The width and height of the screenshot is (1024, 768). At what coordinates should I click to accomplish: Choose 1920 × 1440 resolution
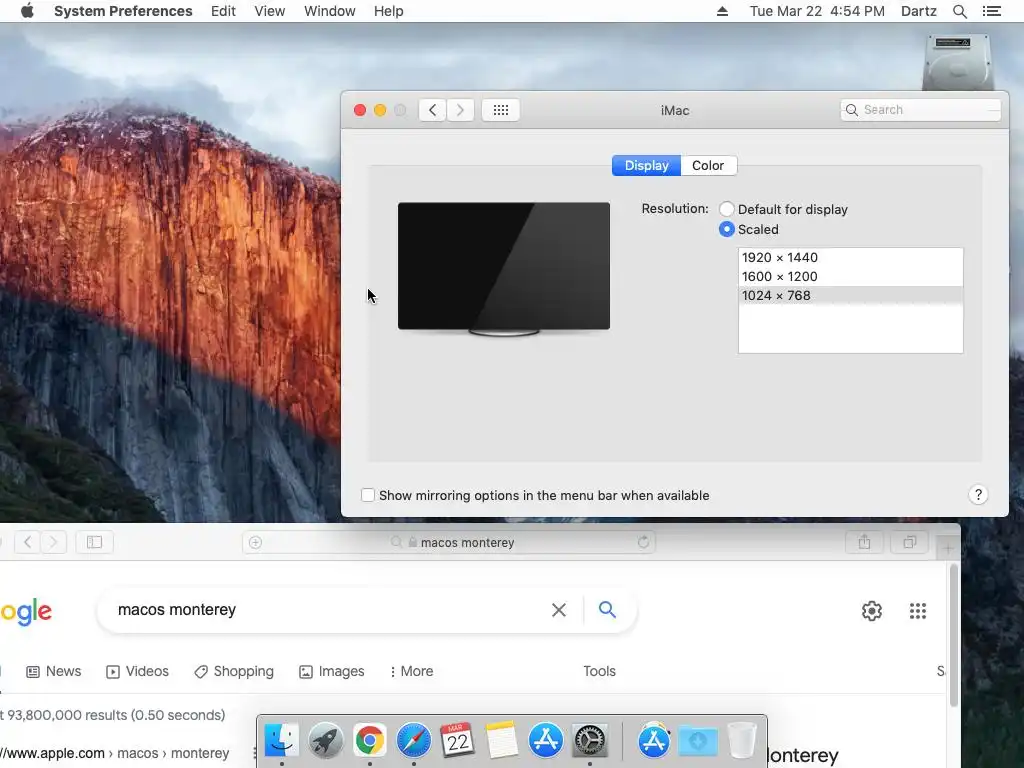[850, 257]
